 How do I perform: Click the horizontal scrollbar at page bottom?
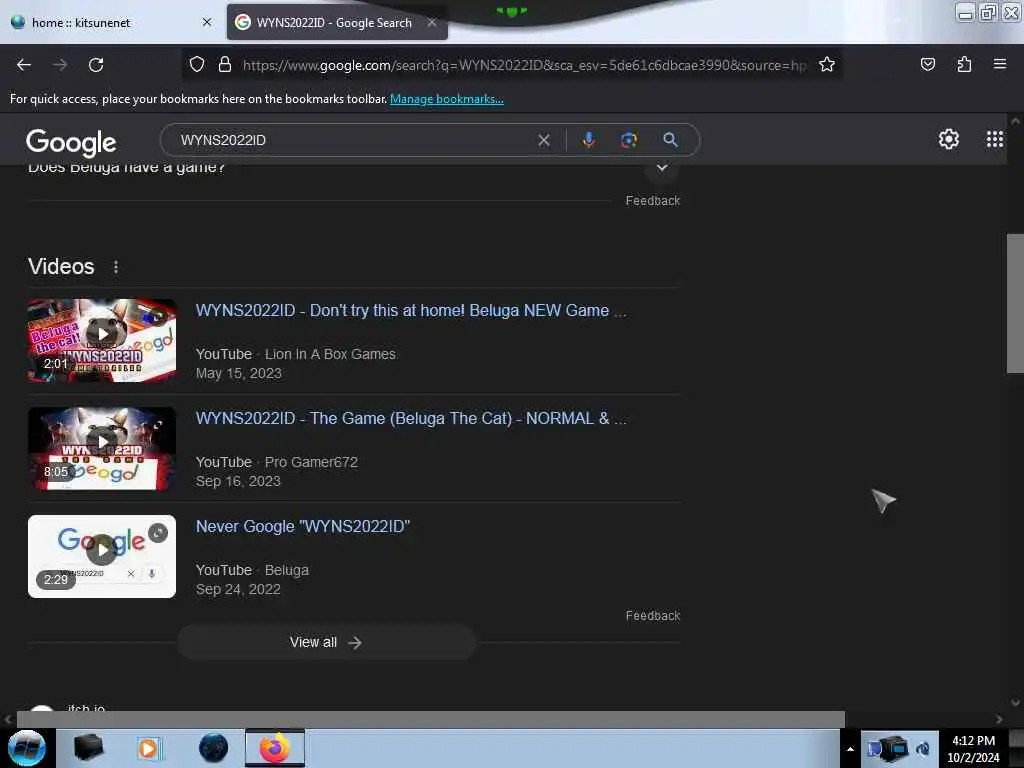(430, 719)
